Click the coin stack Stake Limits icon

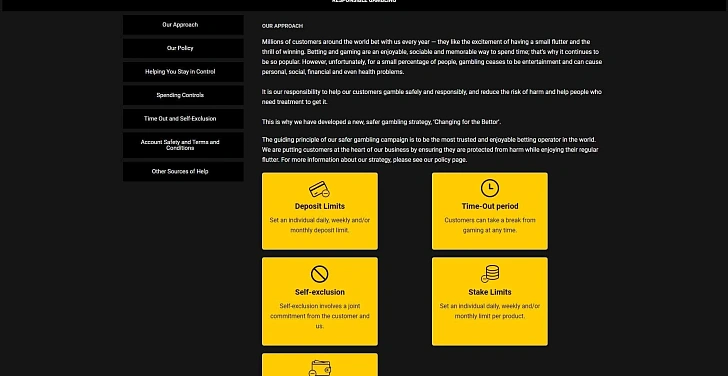490,273
